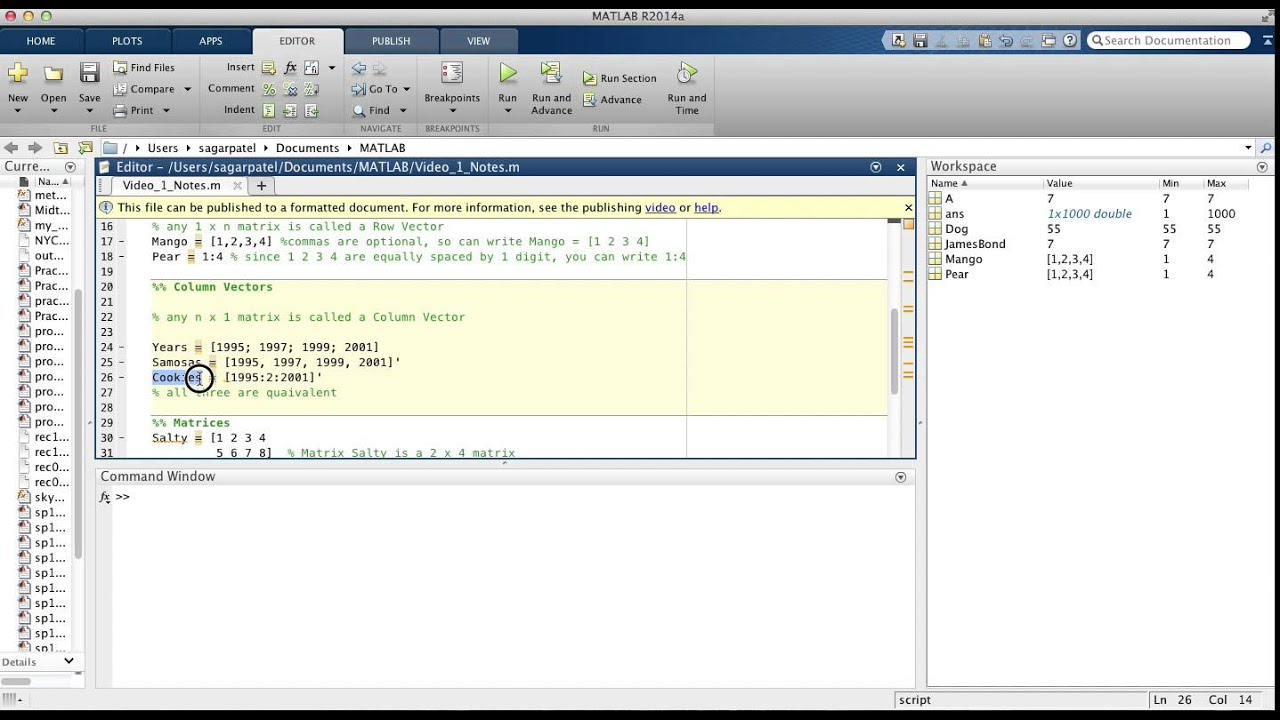Click the Run Section button
The image size is (1280, 720).
click(619, 78)
